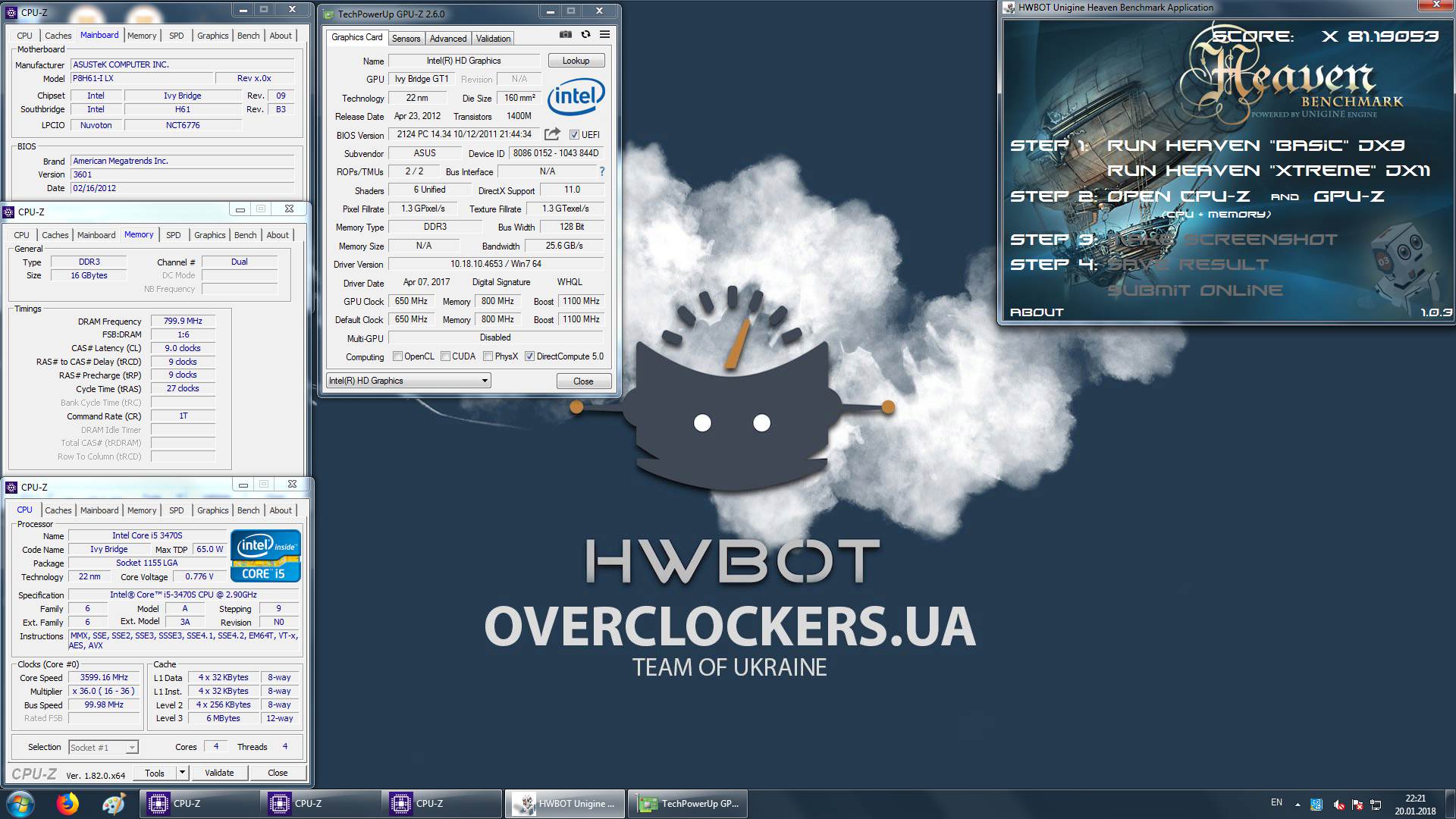Click the BIOS export share icon in GPU-Z

[x=552, y=134]
